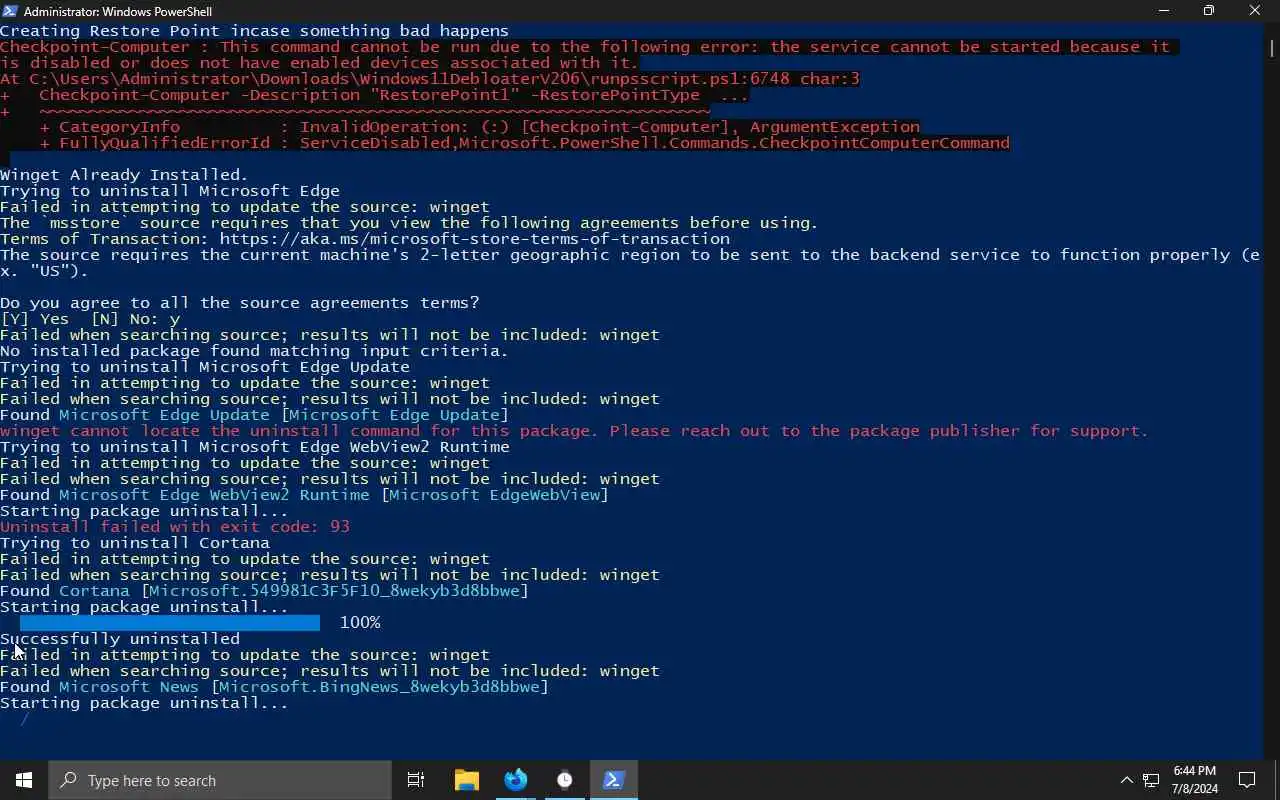
Task: Open Task View from the taskbar
Action: coord(416,780)
